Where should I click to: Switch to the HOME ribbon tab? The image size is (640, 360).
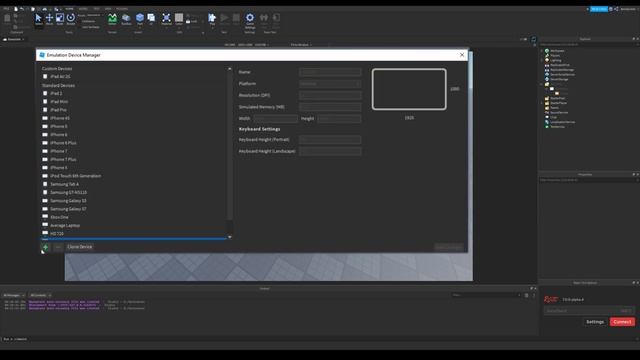point(69,9)
